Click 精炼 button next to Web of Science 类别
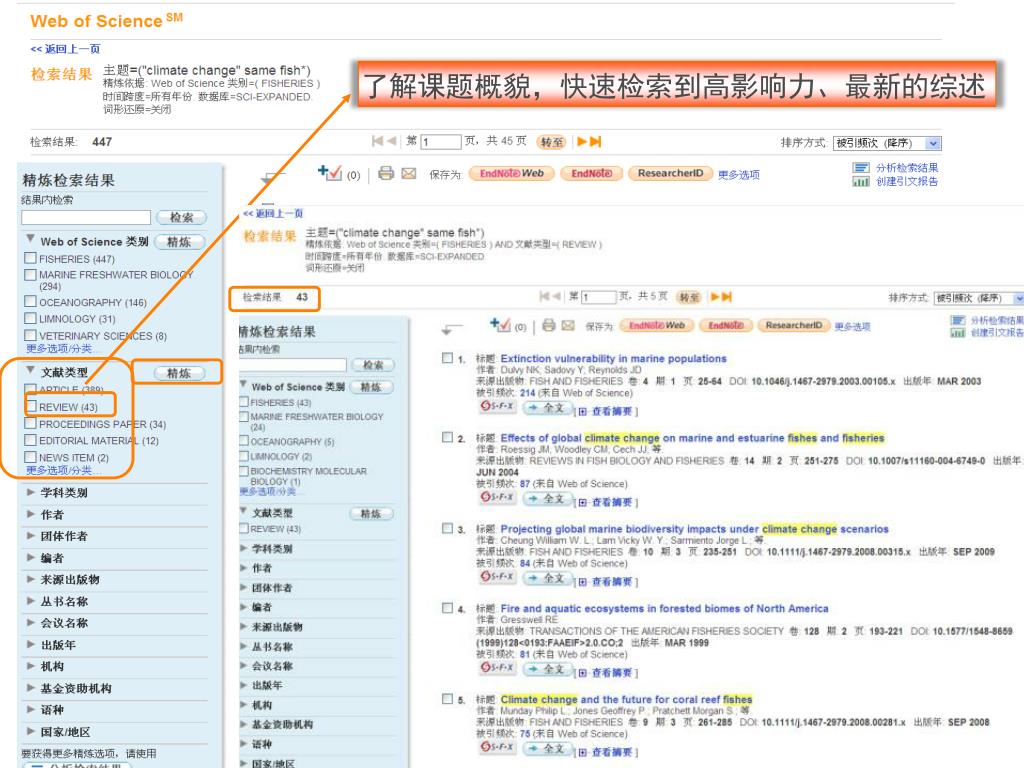 pyautogui.click(x=179, y=242)
